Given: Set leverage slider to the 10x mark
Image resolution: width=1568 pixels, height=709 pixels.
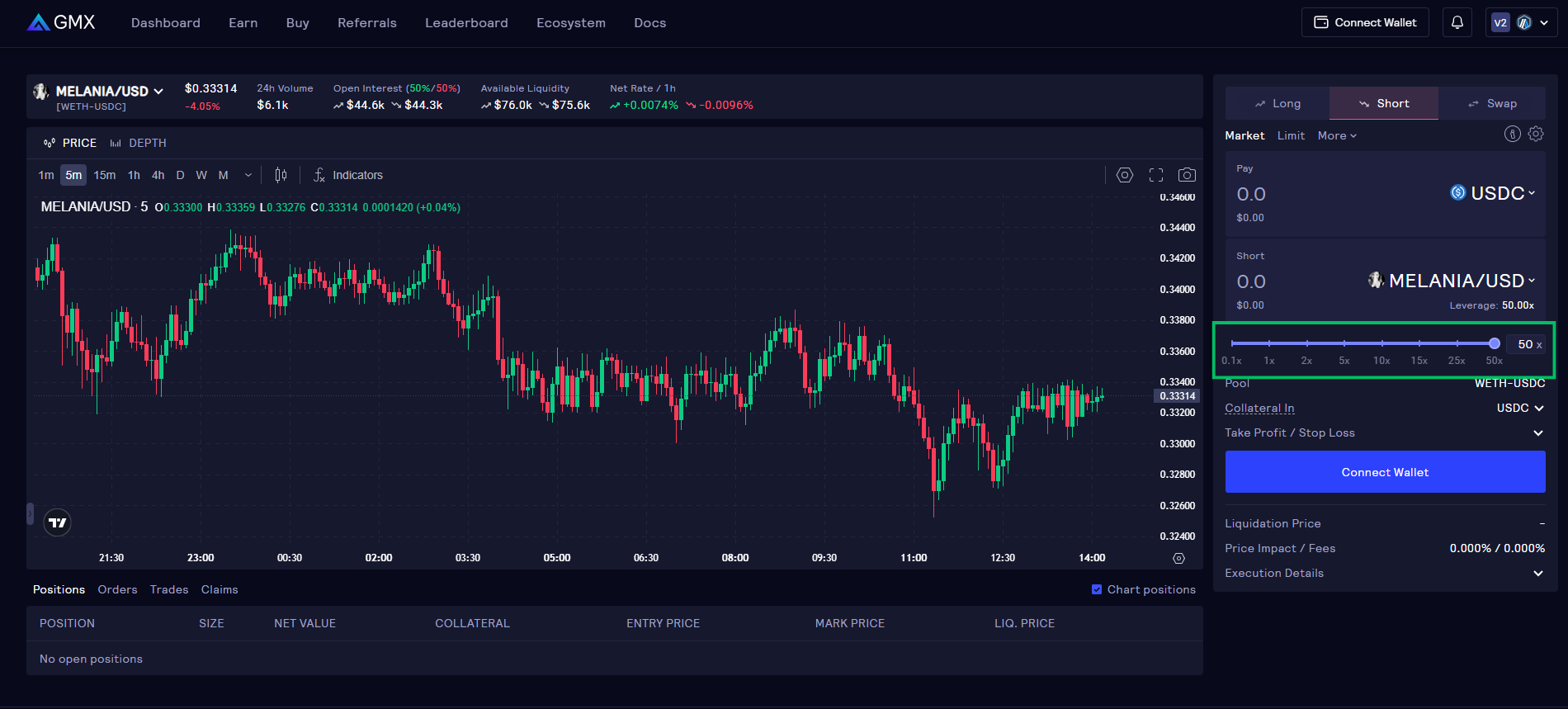Looking at the screenshot, I should pos(1381,343).
